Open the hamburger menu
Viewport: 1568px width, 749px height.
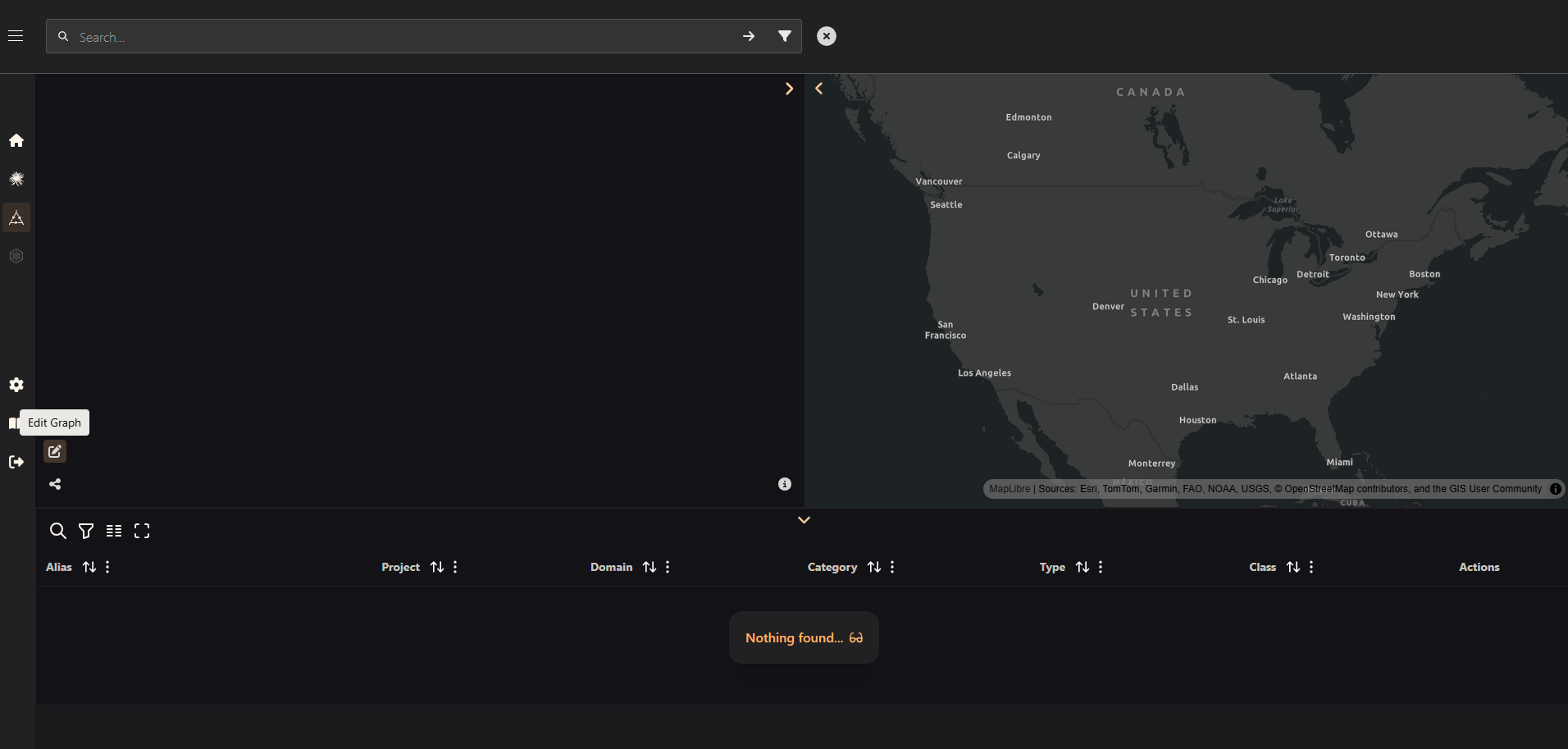tap(16, 36)
